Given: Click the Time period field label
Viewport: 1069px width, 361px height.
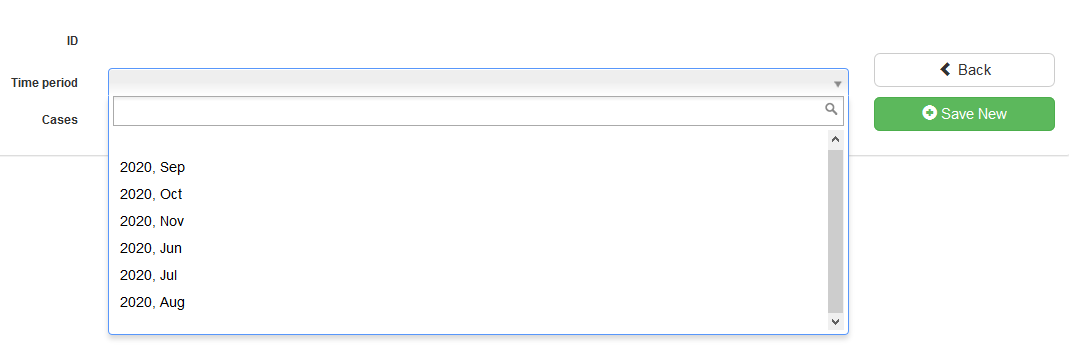Looking at the screenshot, I should pyautogui.click(x=44, y=83).
